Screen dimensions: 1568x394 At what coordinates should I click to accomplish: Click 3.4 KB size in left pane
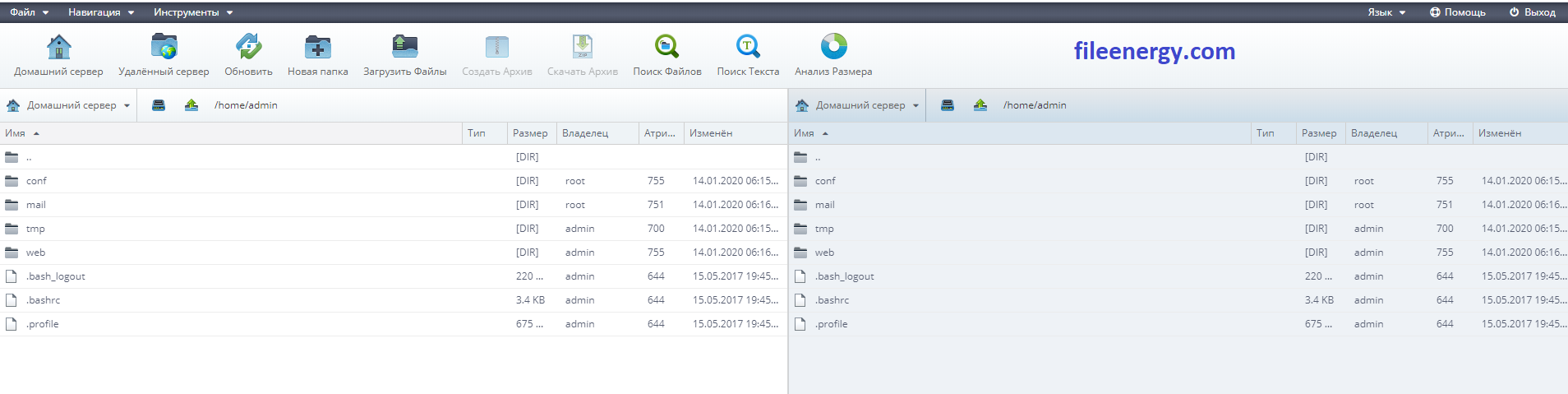coord(530,300)
